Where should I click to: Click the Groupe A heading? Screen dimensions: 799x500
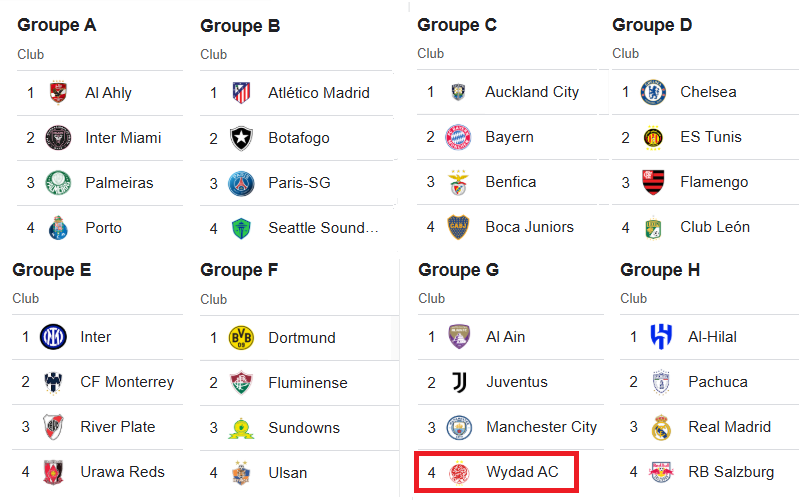click(57, 25)
